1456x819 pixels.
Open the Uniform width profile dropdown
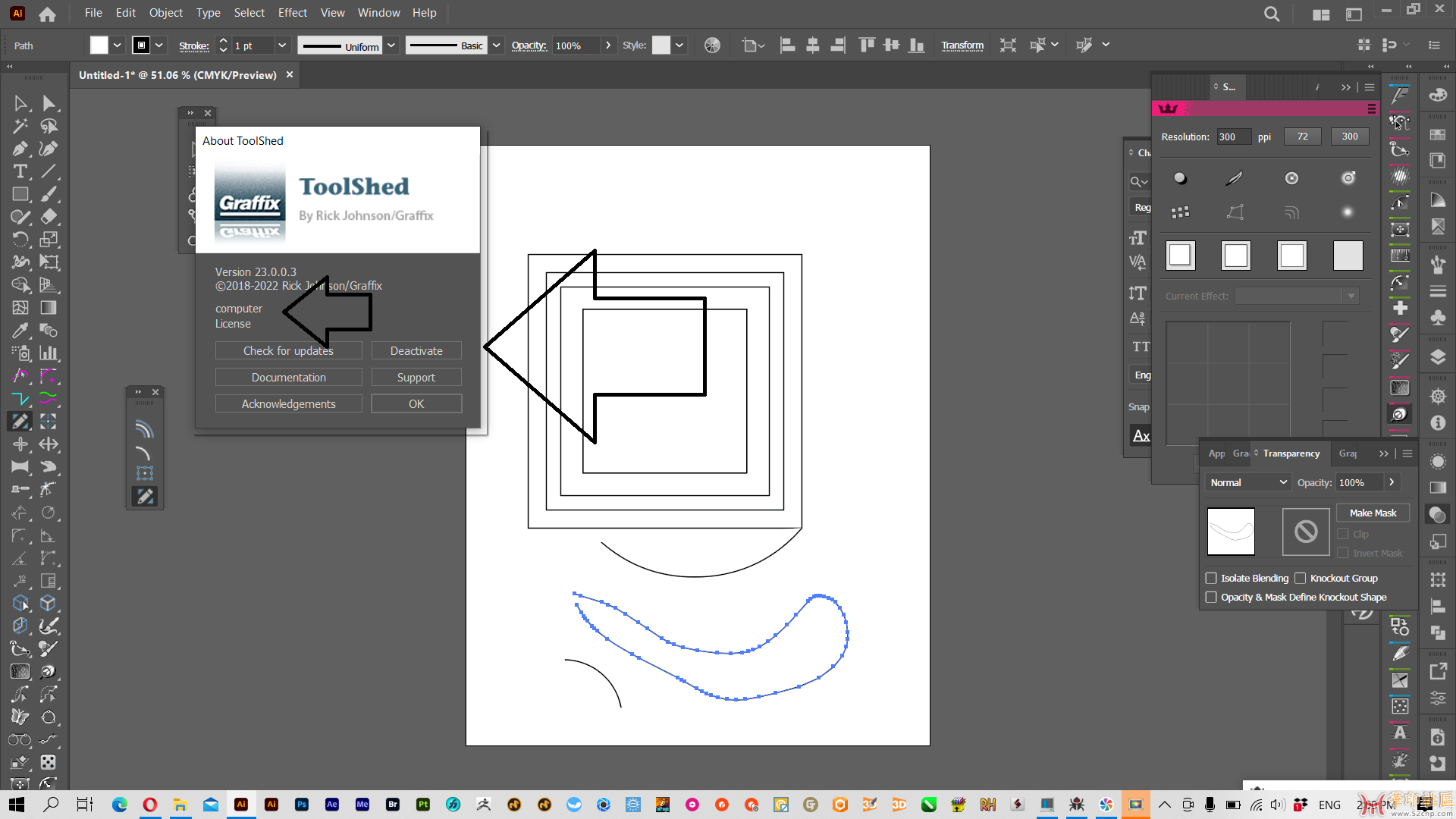(391, 45)
